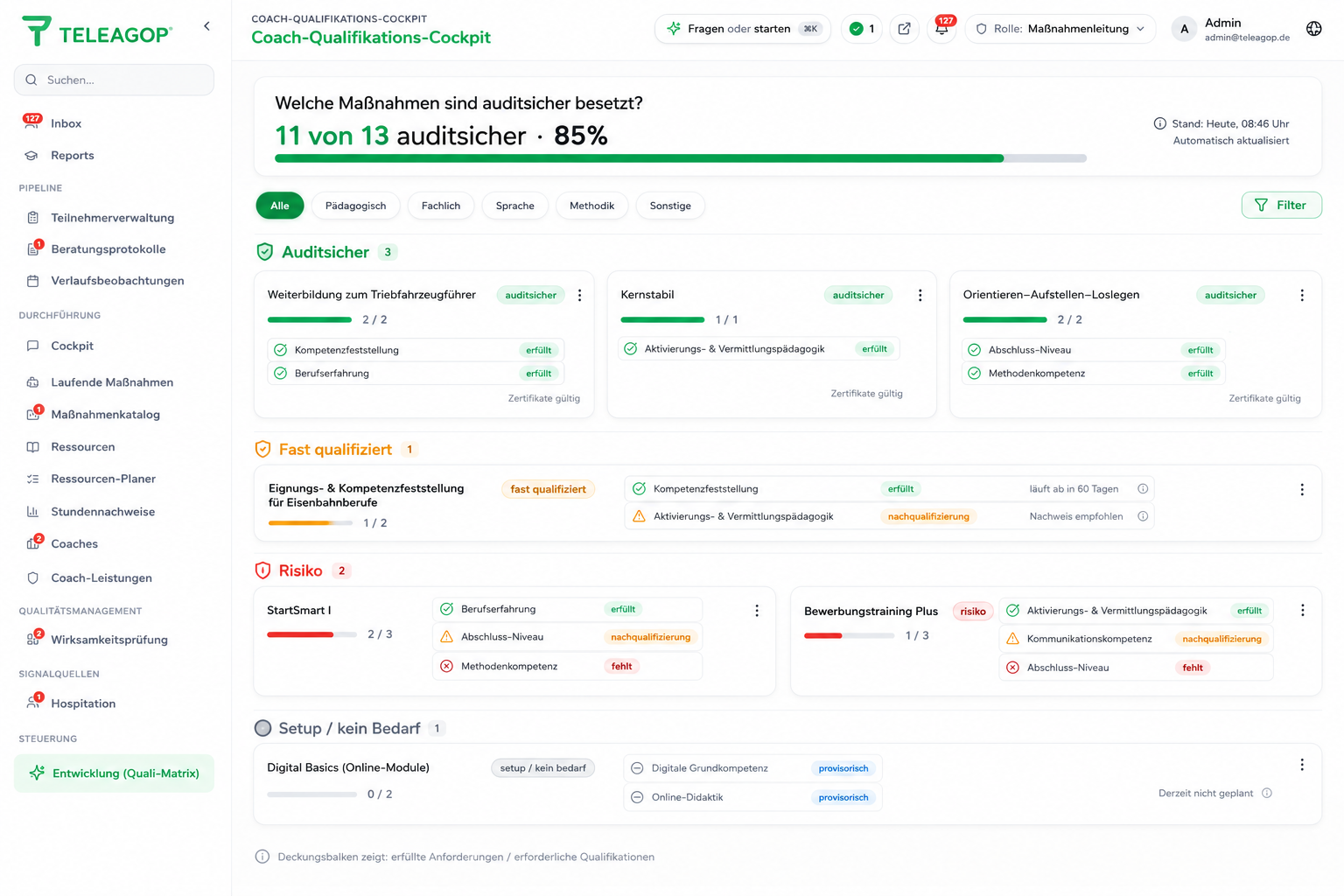The height and width of the screenshot is (896, 1344).
Task: Open three-dot menu of Kernstabil card
Action: click(x=920, y=296)
